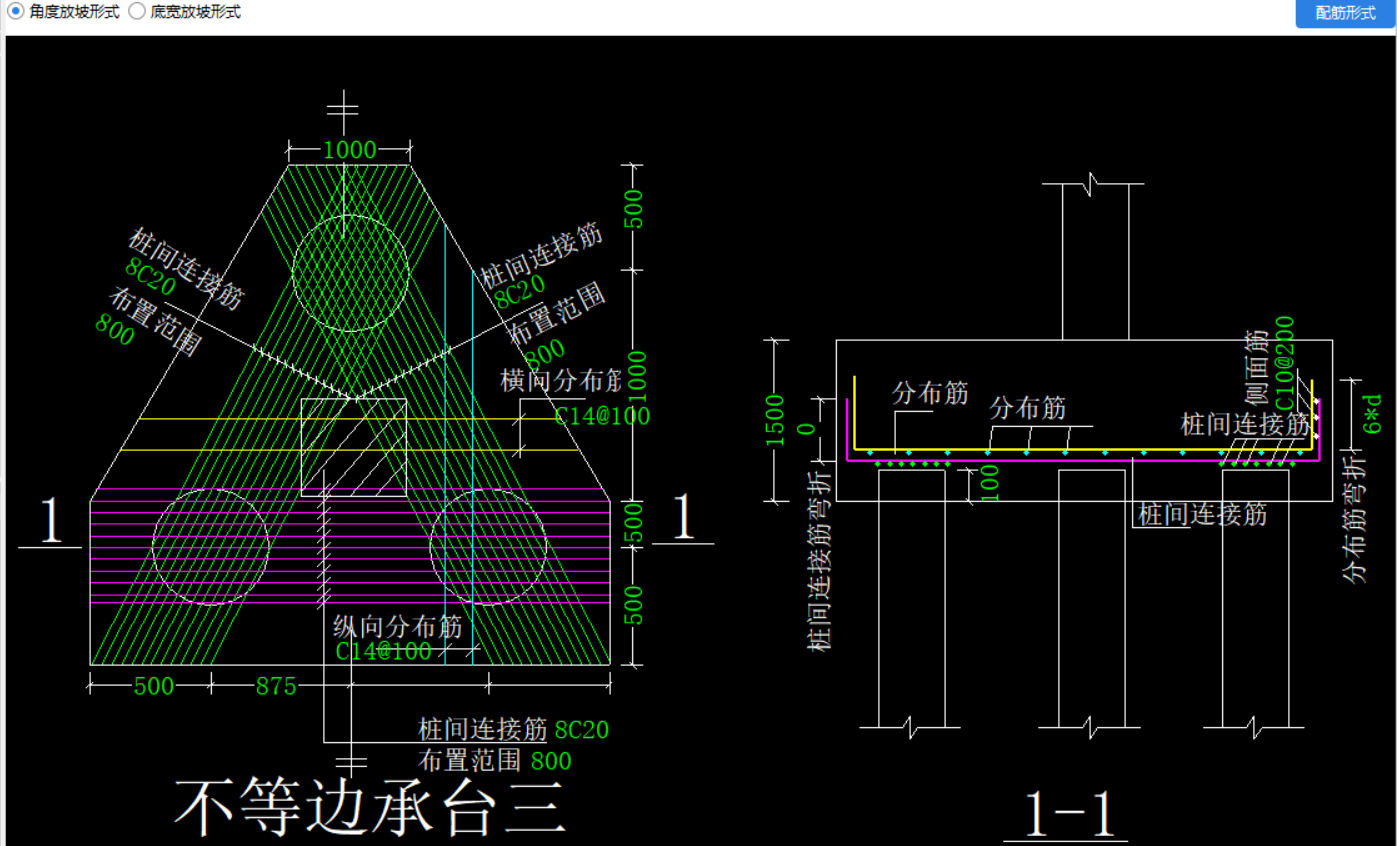This screenshot has height=846, width=1397.
Task: Click C14@100 under 横向分布筋
Action: (602, 416)
